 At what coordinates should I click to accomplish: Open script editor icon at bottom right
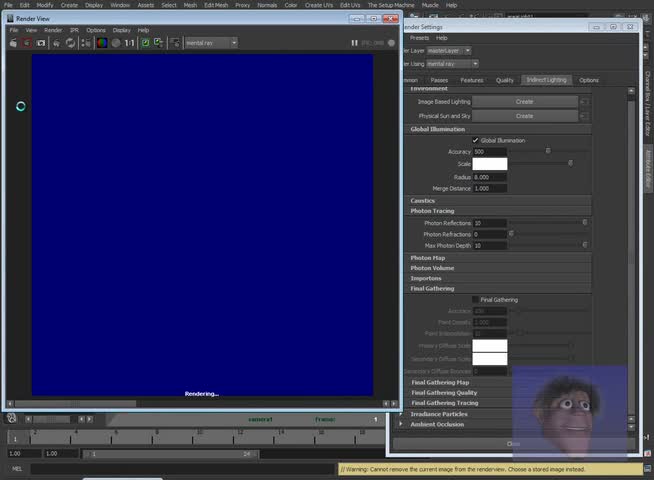point(647,469)
